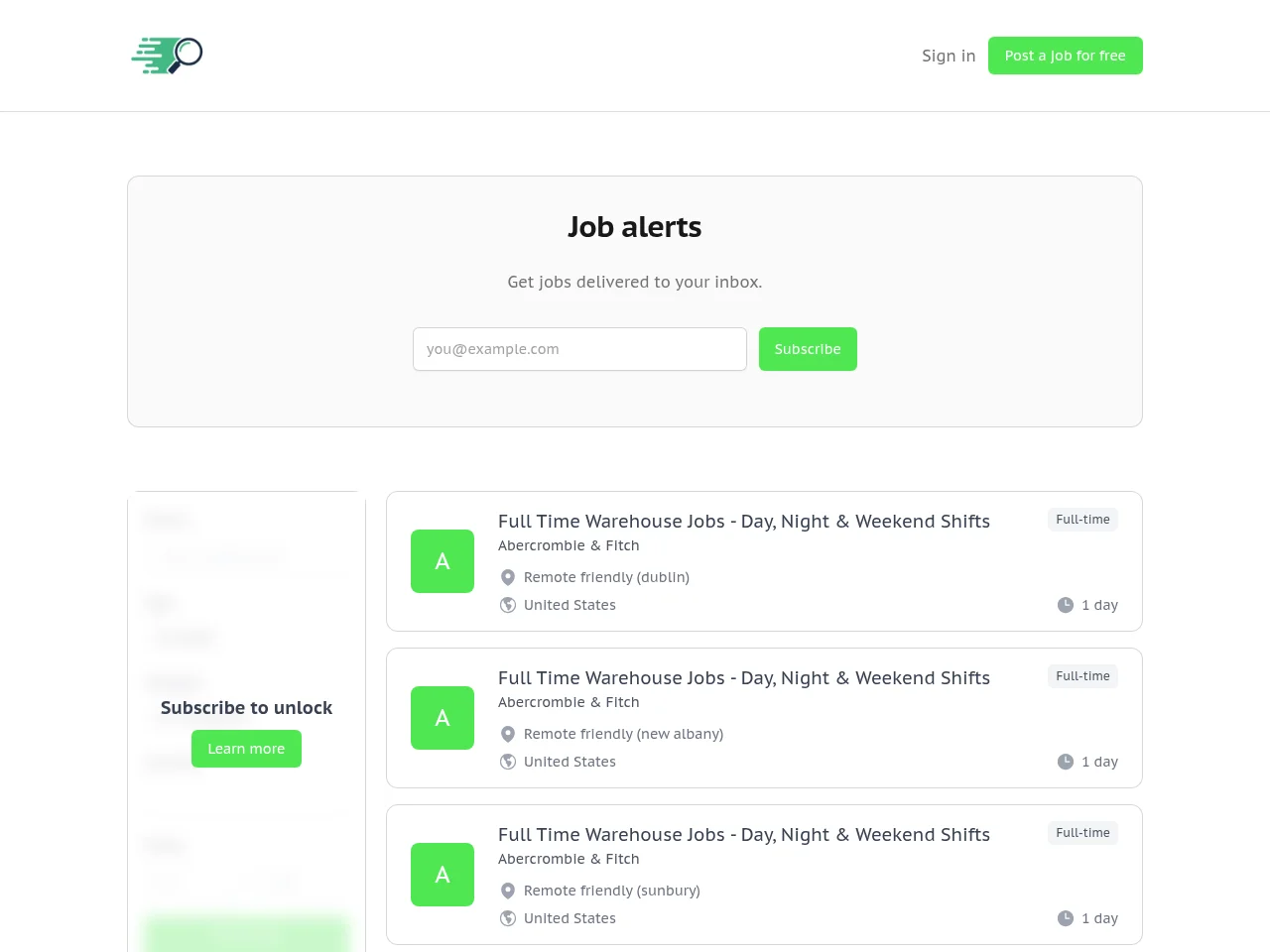Click clock icon in the sunbury job card

pos(1066,918)
